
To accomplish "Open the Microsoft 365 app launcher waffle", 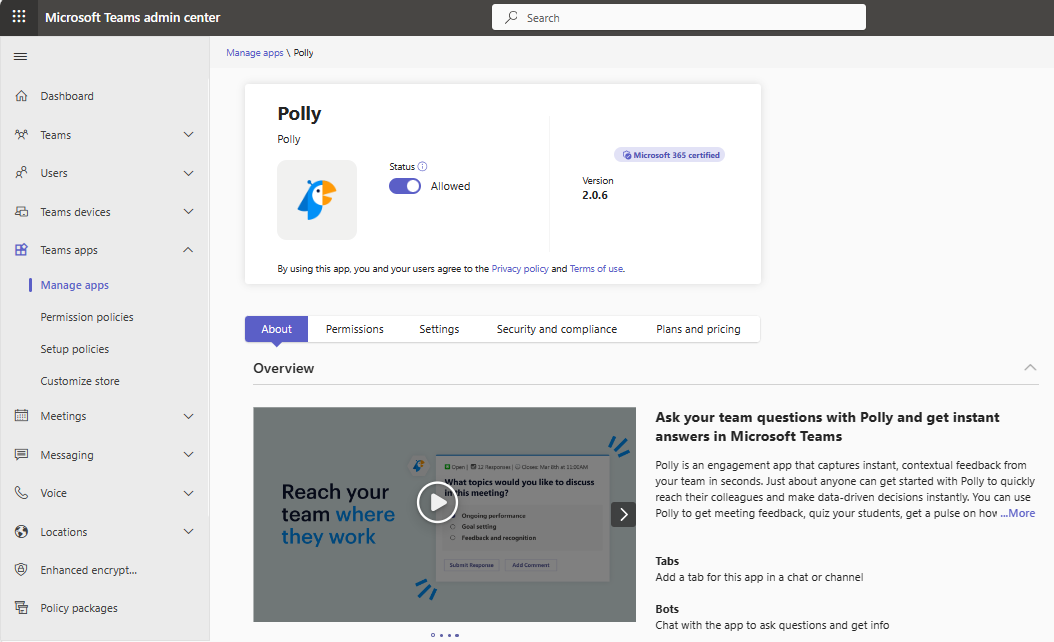I will point(17,17).
